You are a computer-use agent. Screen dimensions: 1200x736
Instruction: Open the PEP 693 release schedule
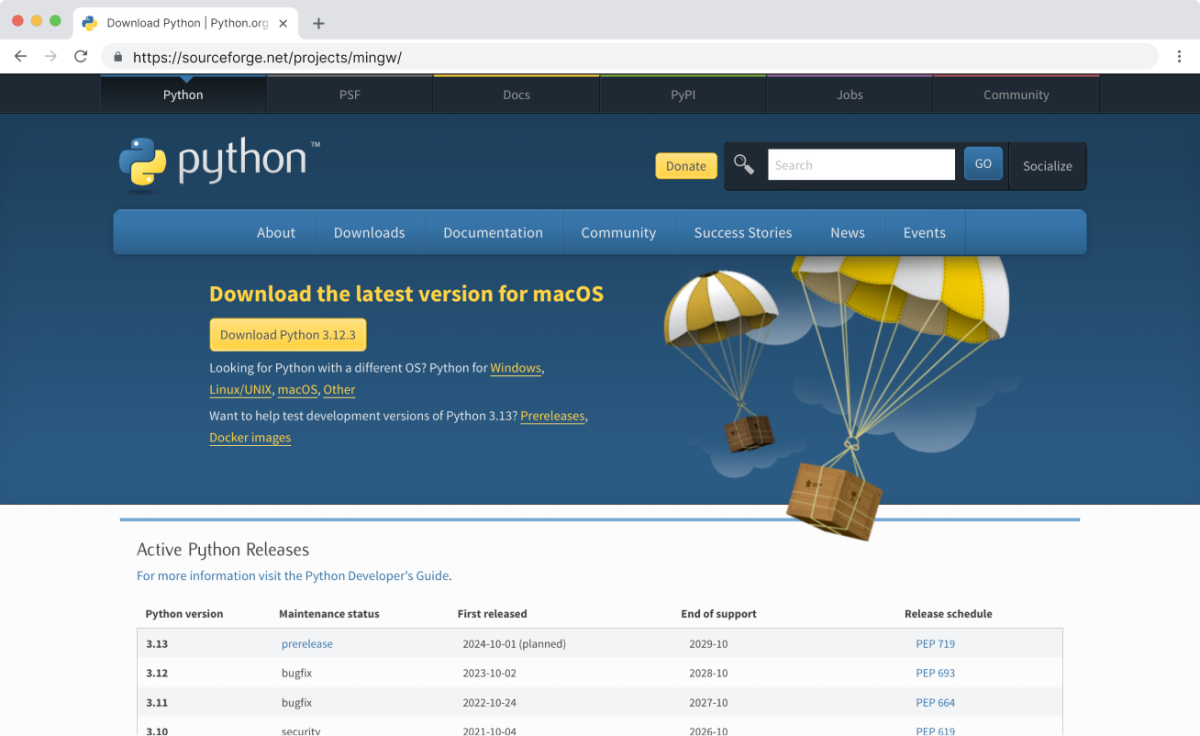coord(935,673)
